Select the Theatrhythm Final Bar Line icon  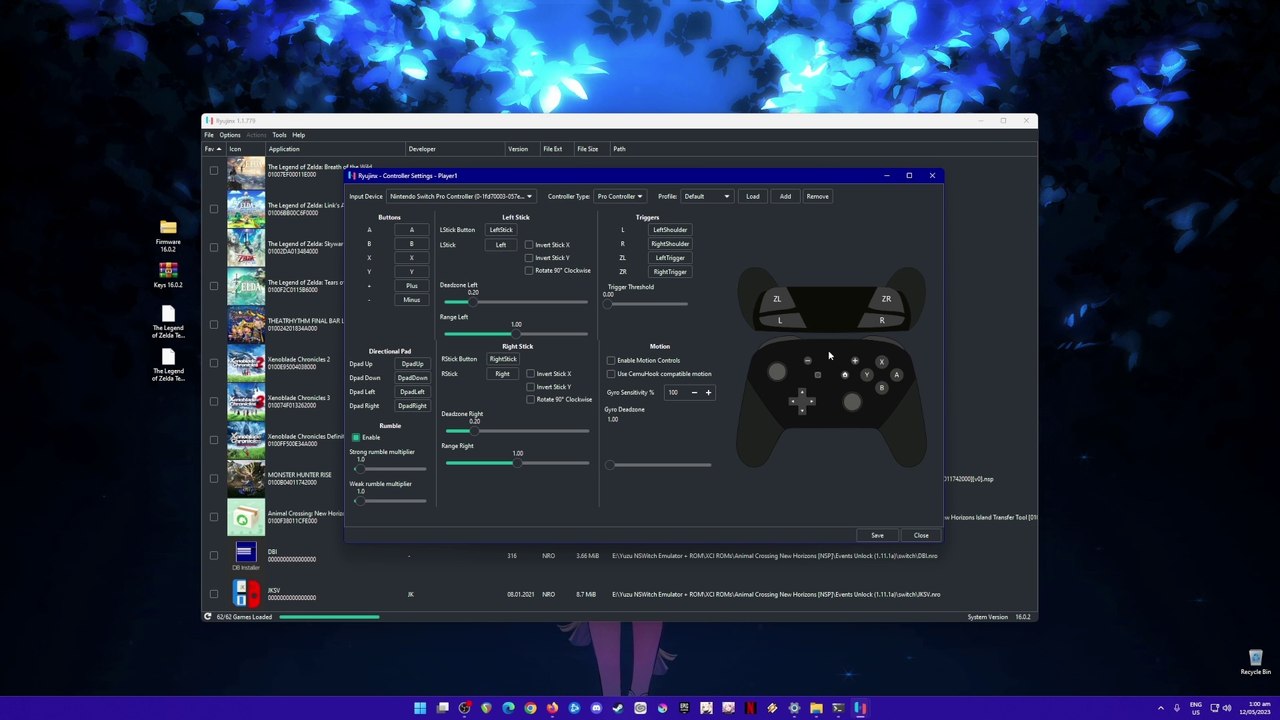click(246, 324)
